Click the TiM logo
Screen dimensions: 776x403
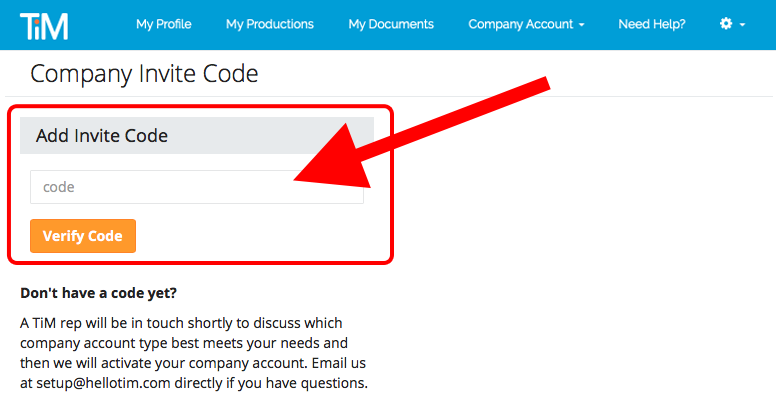[x=44, y=26]
